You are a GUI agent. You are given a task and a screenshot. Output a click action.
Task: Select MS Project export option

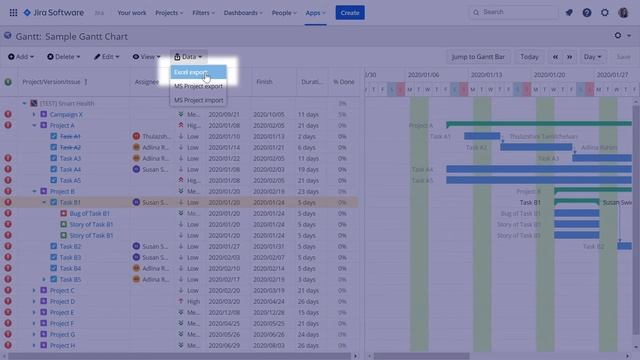(198, 86)
